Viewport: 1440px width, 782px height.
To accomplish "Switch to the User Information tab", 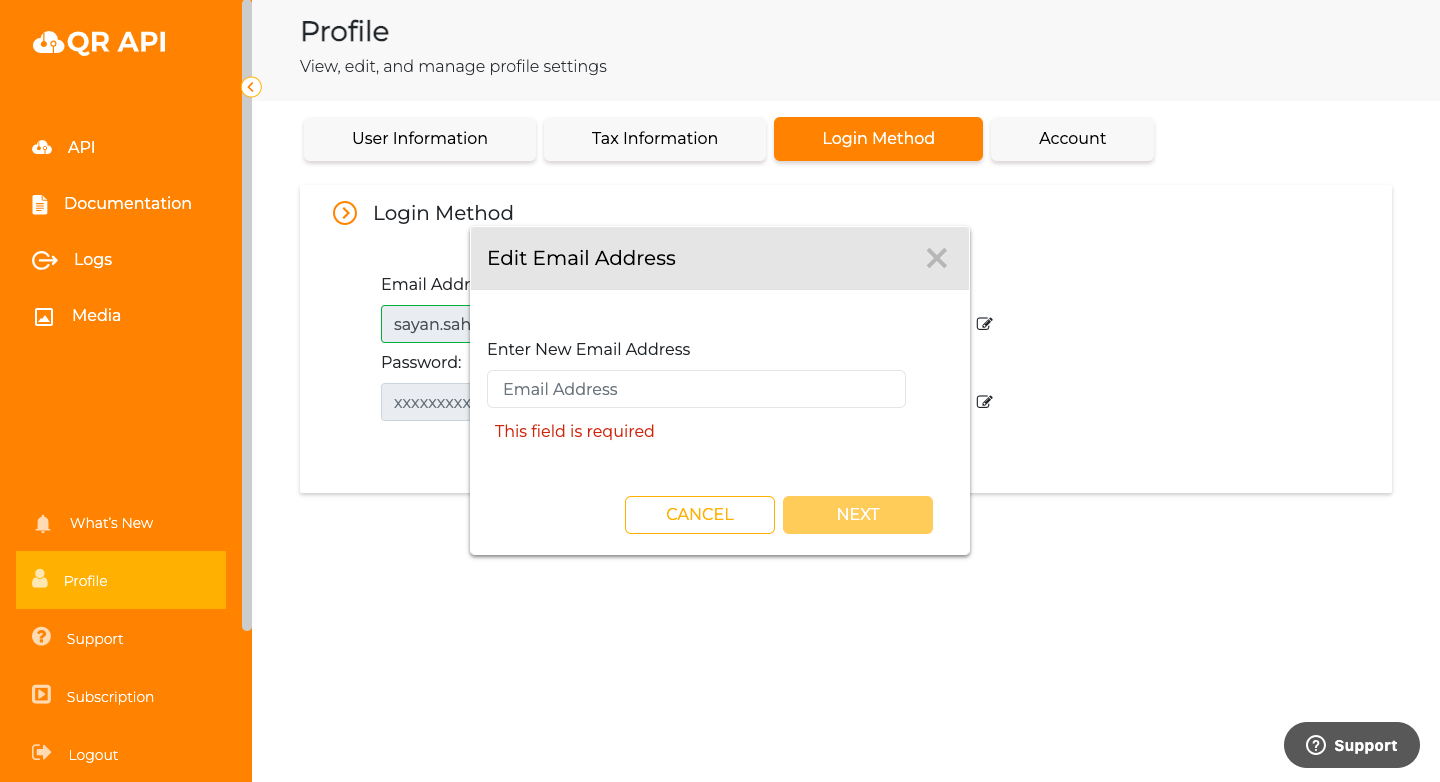I will tap(420, 139).
